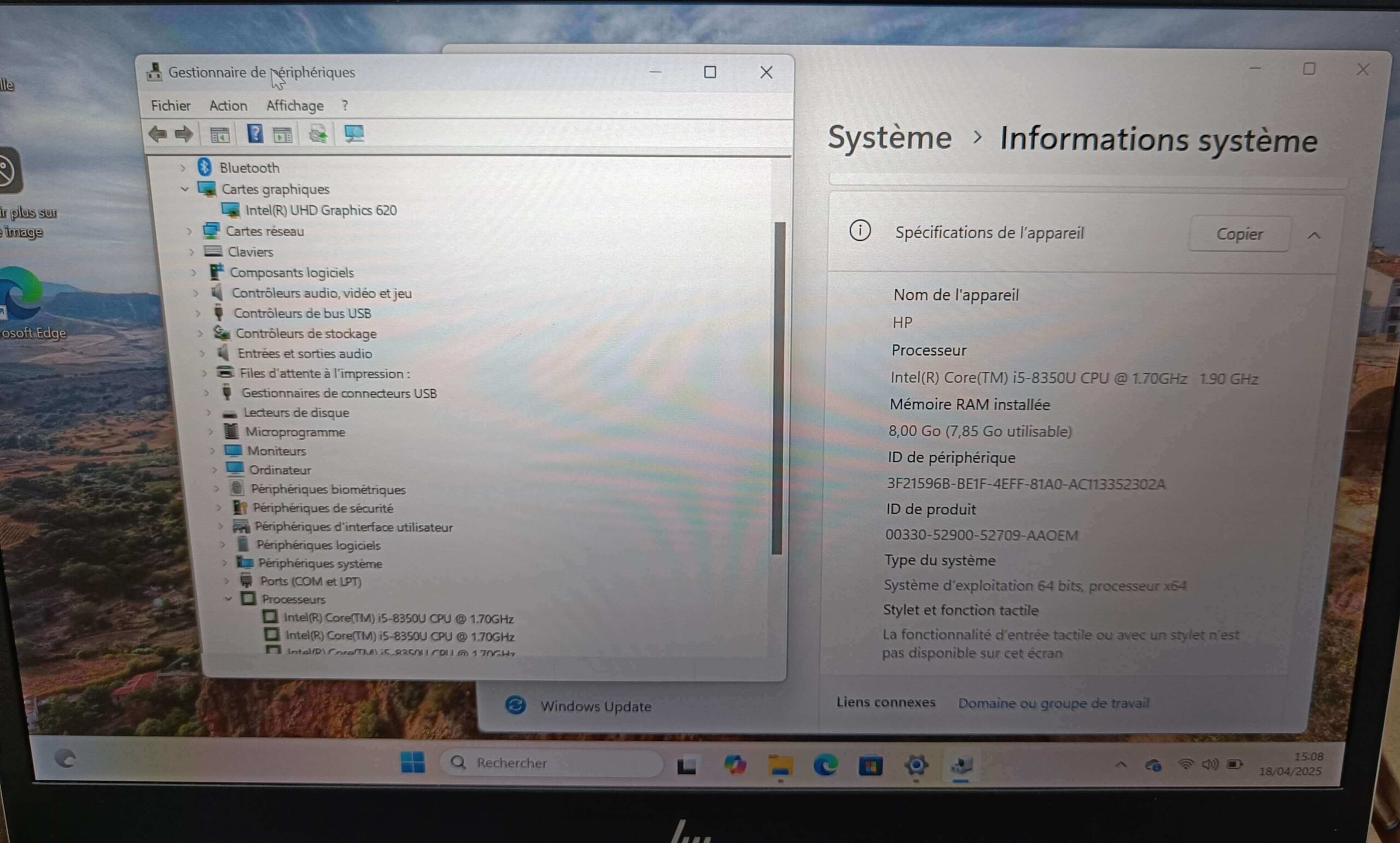Screen dimensions: 1400x843
Task: Click the Back arrow in Device Manager toolbar
Action: (x=157, y=134)
